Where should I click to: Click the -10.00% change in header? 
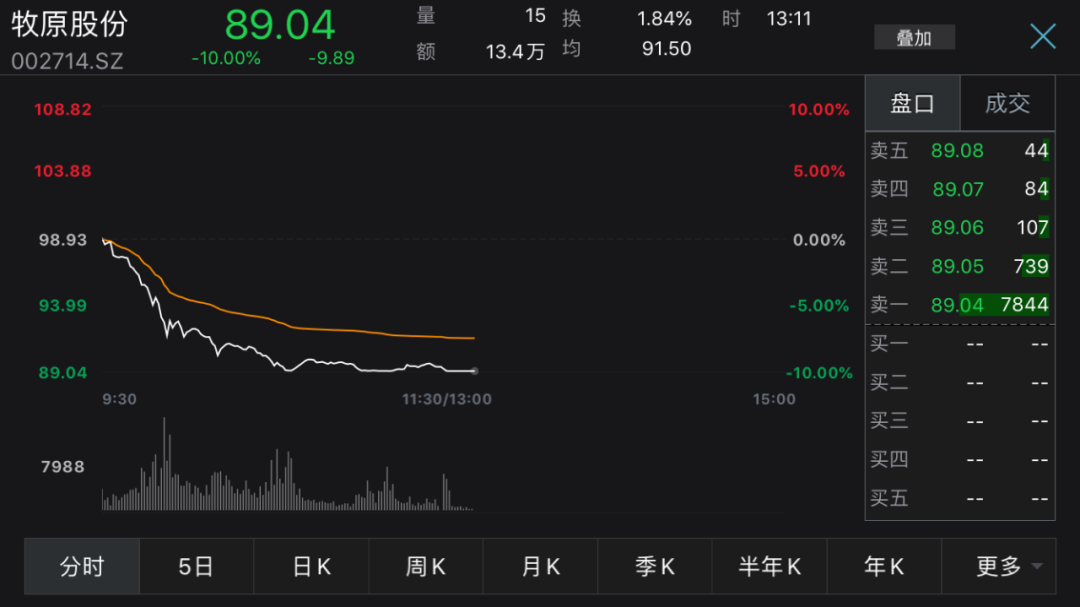pyautogui.click(x=226, y=59)
